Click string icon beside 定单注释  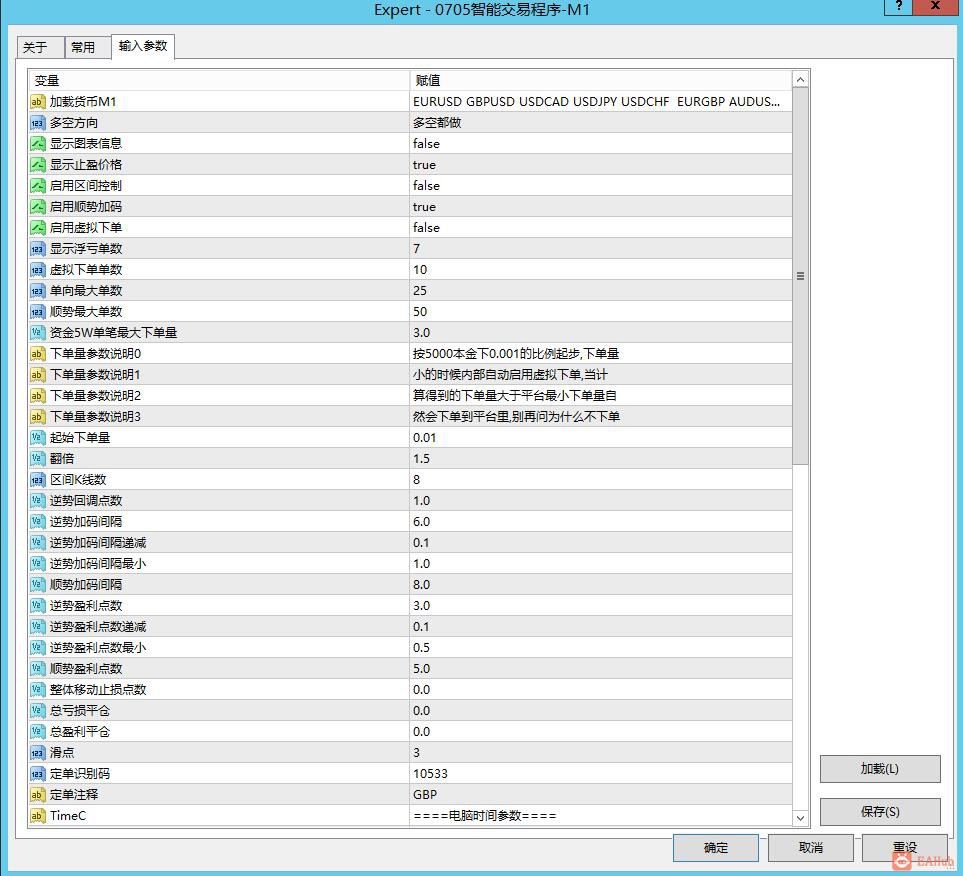click(37, 795)
